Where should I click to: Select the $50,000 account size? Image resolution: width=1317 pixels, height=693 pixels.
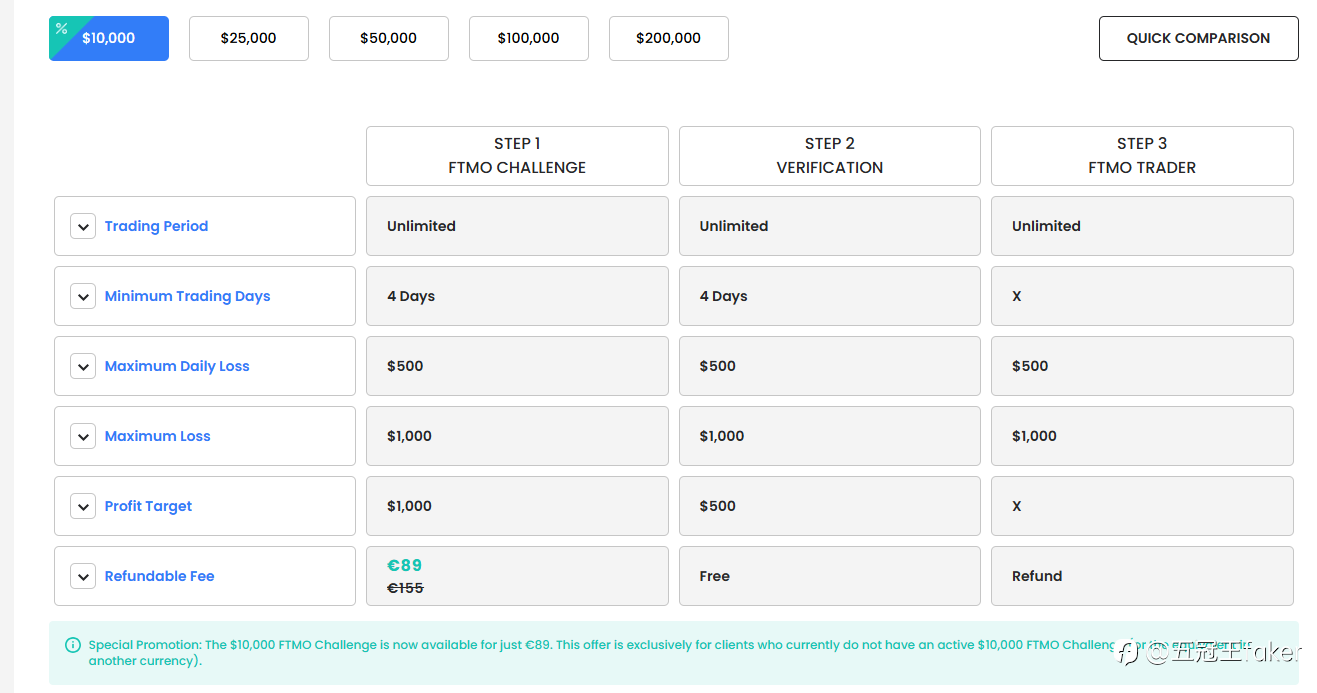click(389, 38)
